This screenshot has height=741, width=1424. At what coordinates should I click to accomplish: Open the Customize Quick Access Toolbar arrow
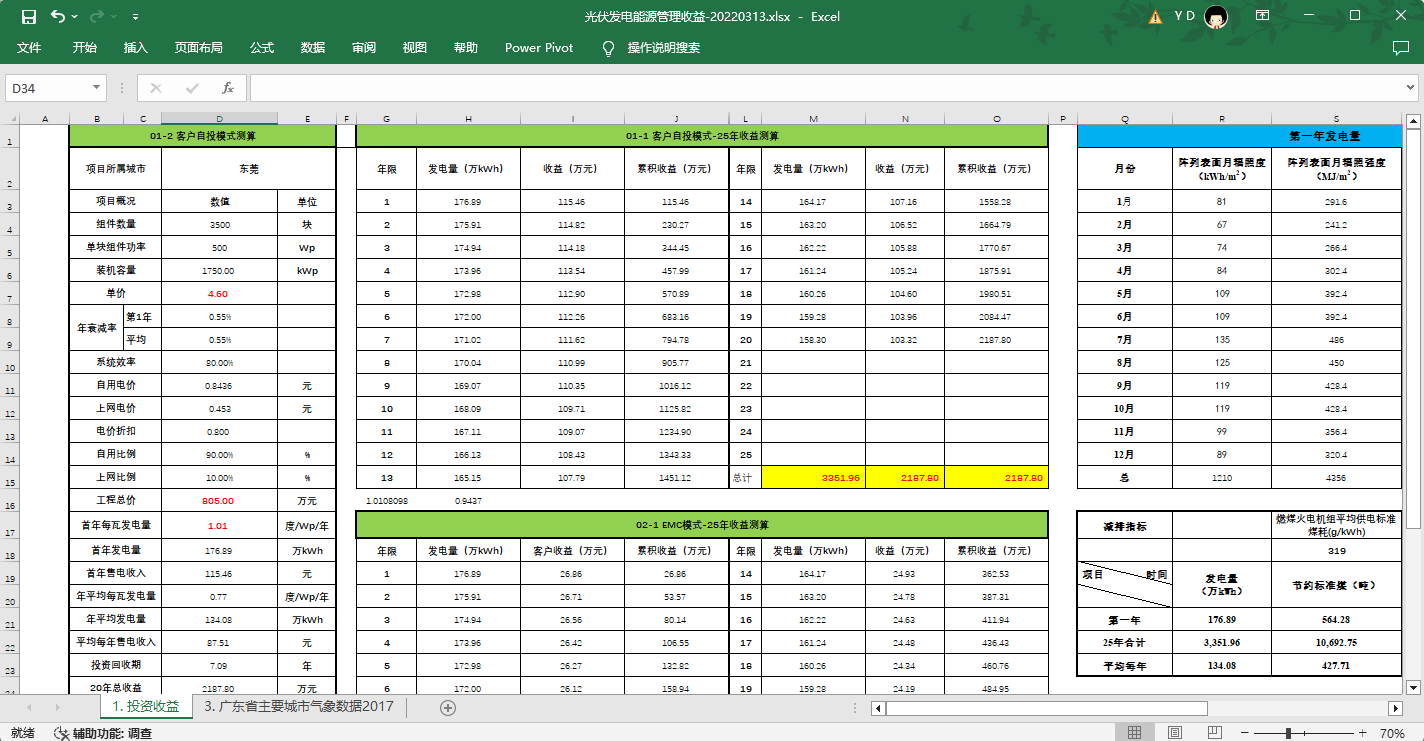coord(135,17)
